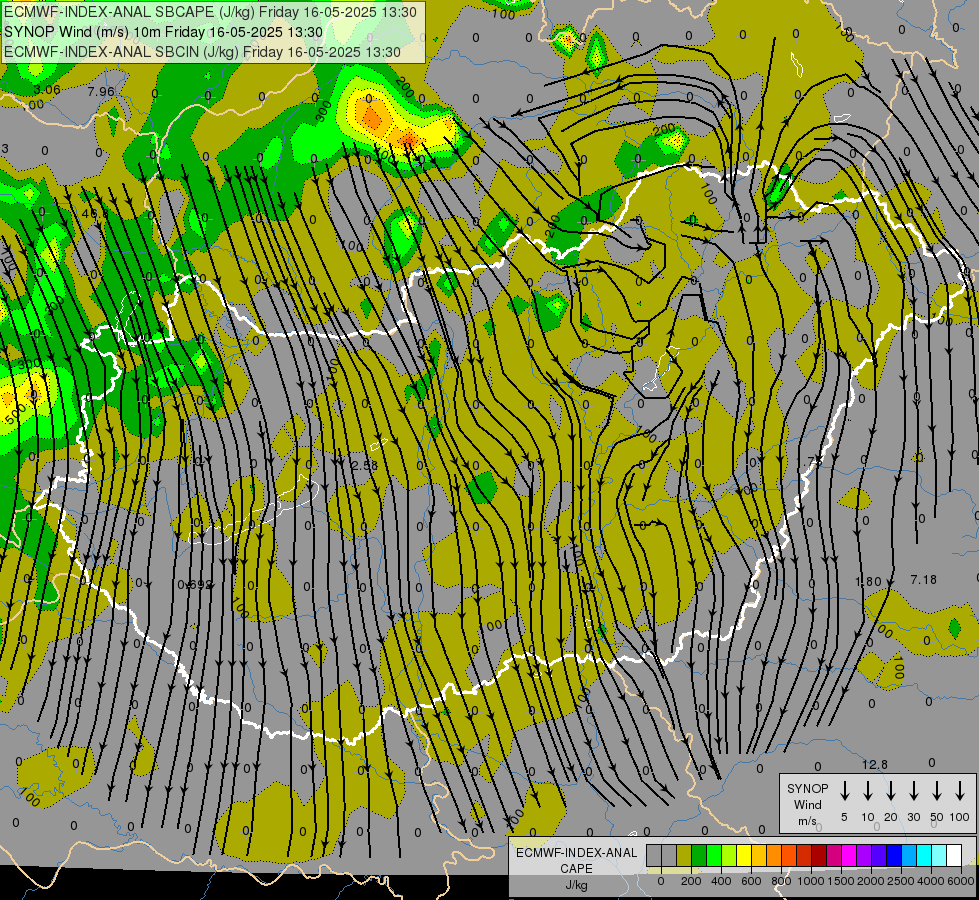Click the 100 m/s wind arrow in legend
Screen dimensions: 979x900
click(x=960, y=791)
